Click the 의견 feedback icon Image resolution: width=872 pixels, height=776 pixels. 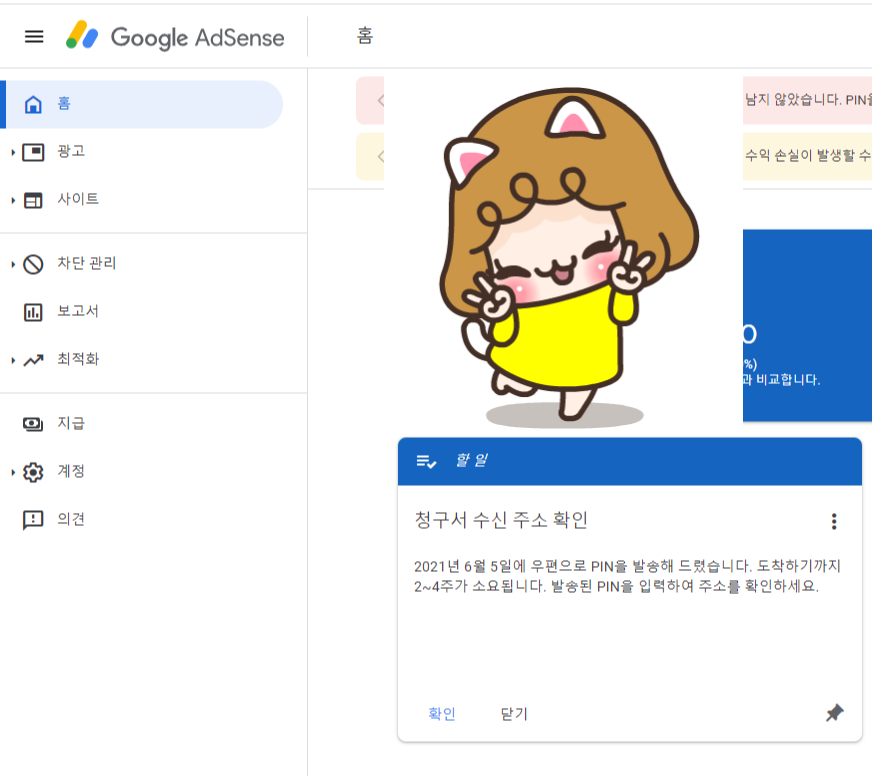click(33, 520)
